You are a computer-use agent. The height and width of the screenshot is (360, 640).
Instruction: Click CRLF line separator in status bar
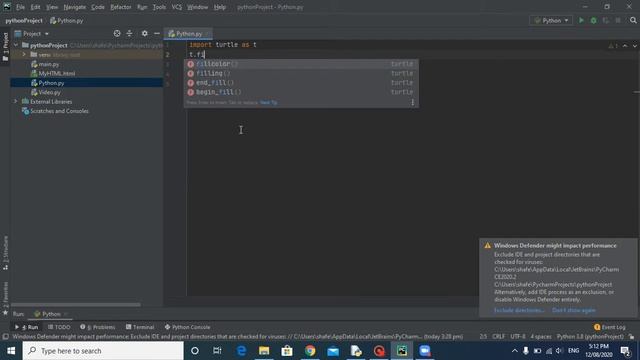(x=498, y=336)
